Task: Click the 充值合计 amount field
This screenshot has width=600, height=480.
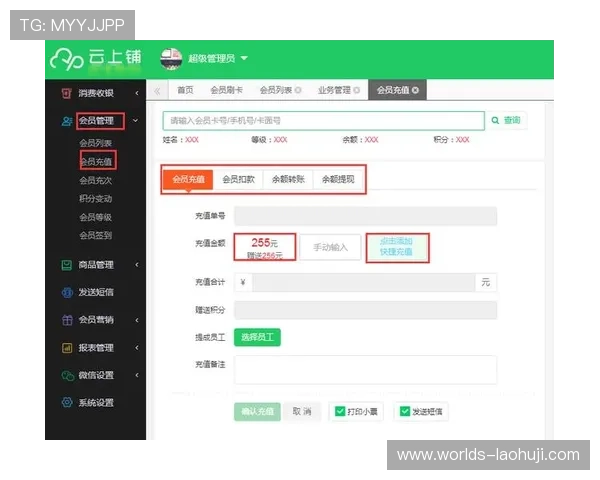Action: pyautogui.click(x=364, y=282)
